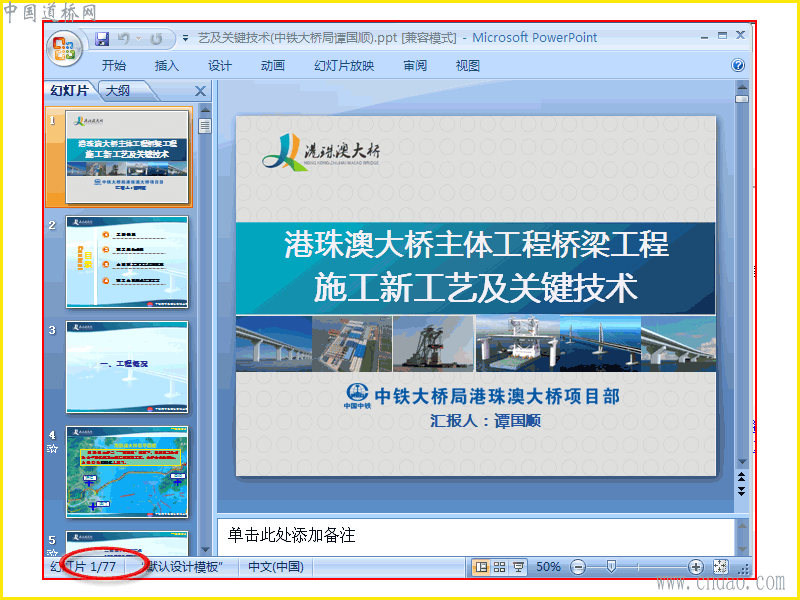Screen dimensions: 800x600
Task: Click the 50% zoom level button
Action: pyautogui.click(x=548, y=567)
